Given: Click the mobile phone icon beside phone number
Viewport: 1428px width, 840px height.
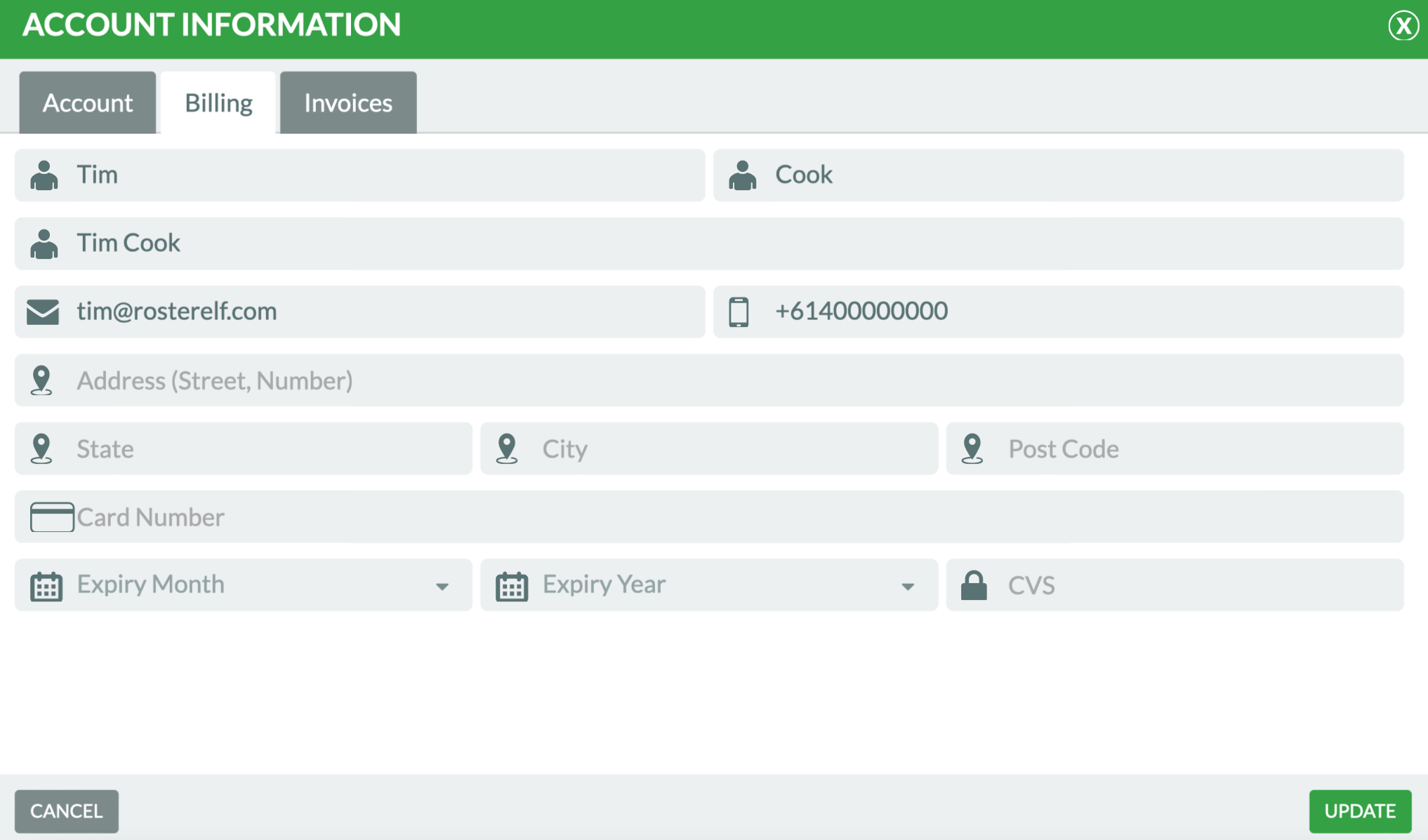Looking at the screenshot, I should 739,312.
